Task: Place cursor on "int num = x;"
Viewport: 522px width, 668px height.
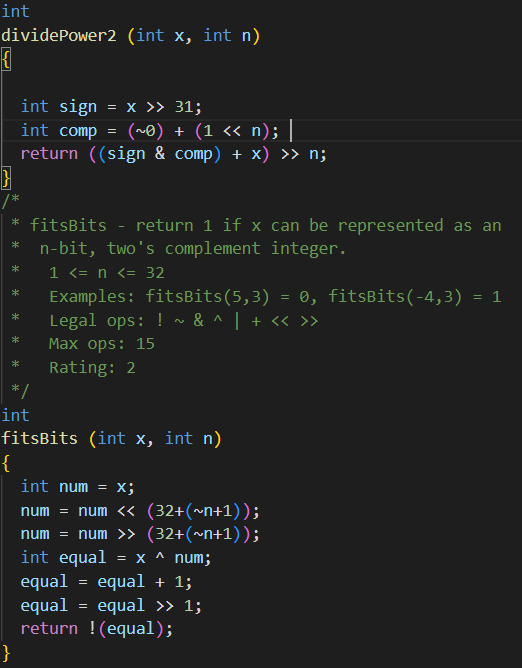Action: point(78,487)
